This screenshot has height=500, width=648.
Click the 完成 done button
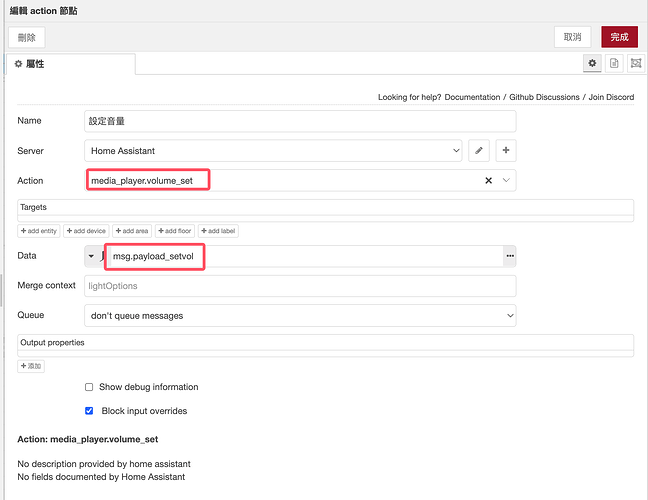coord(619,37)
